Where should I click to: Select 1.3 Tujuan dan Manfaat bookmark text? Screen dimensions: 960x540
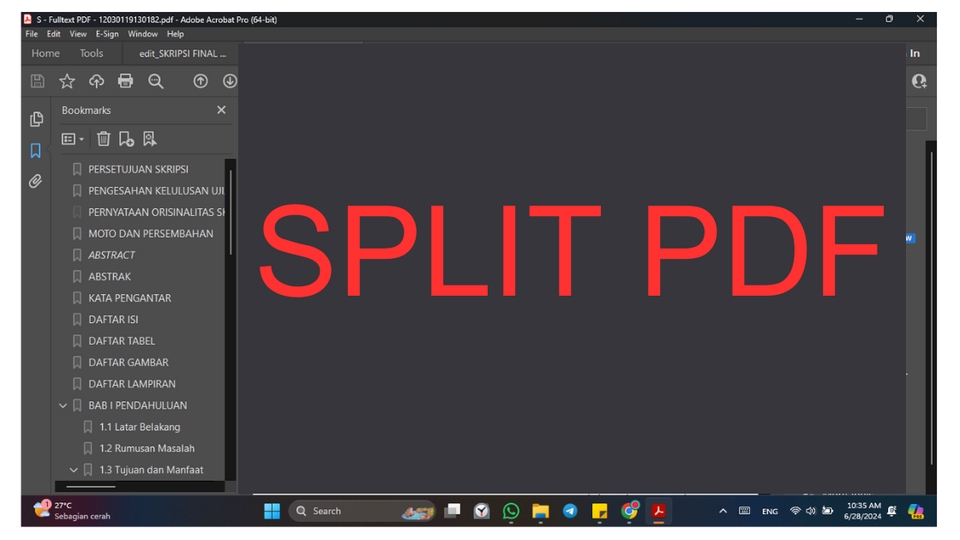tap(151, 470)
